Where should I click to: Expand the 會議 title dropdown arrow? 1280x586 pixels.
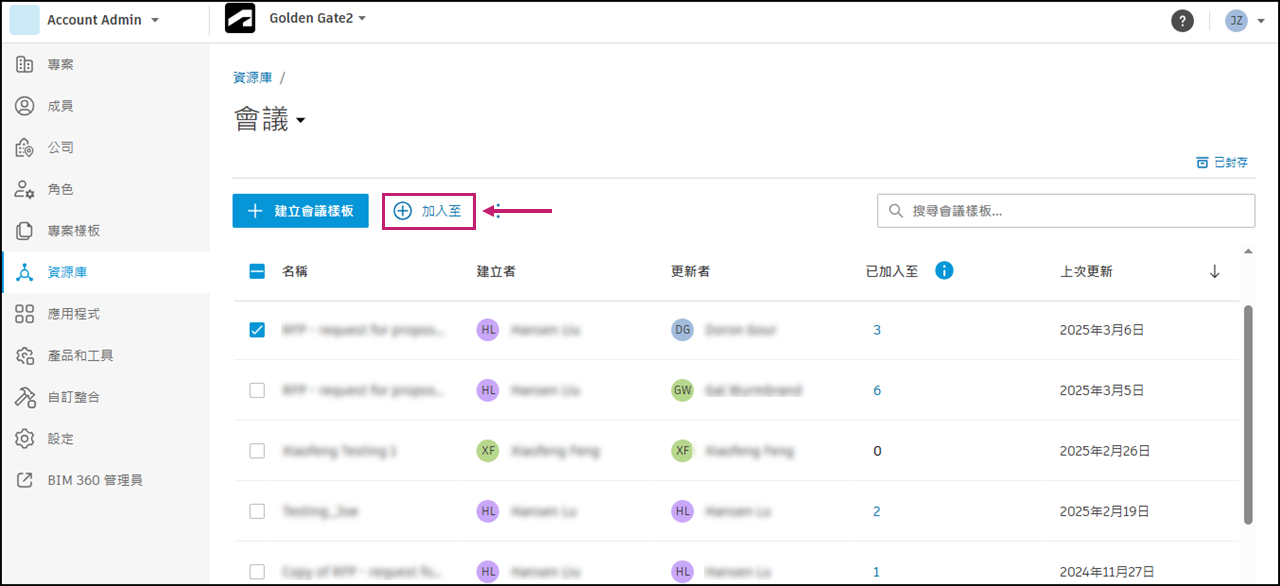[x=300, y=122]
